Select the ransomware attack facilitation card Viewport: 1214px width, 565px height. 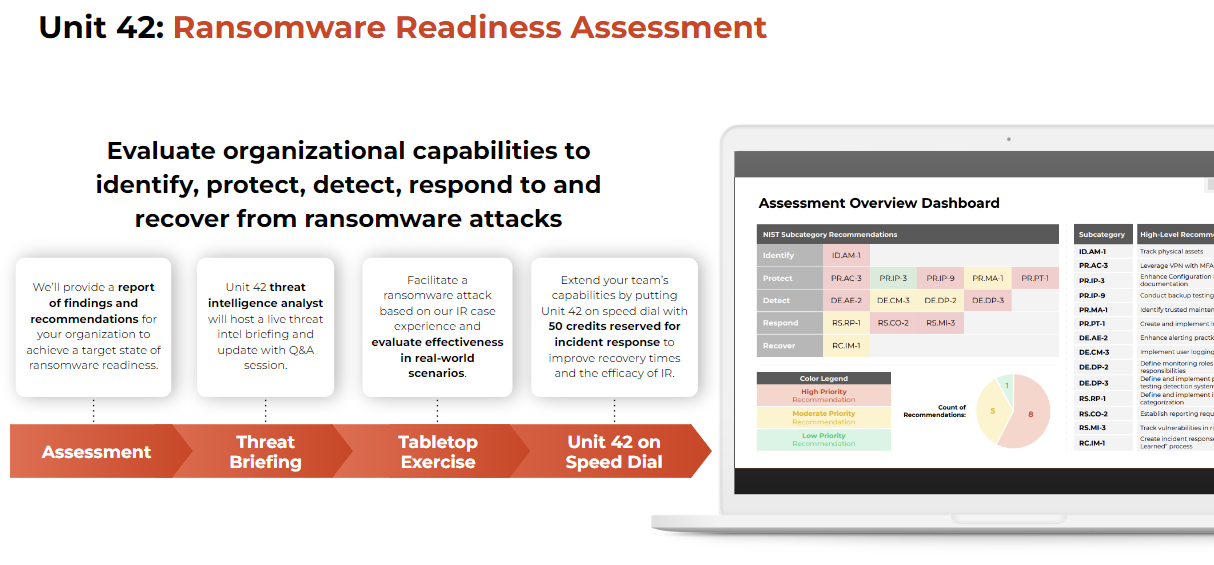point(437,326)
